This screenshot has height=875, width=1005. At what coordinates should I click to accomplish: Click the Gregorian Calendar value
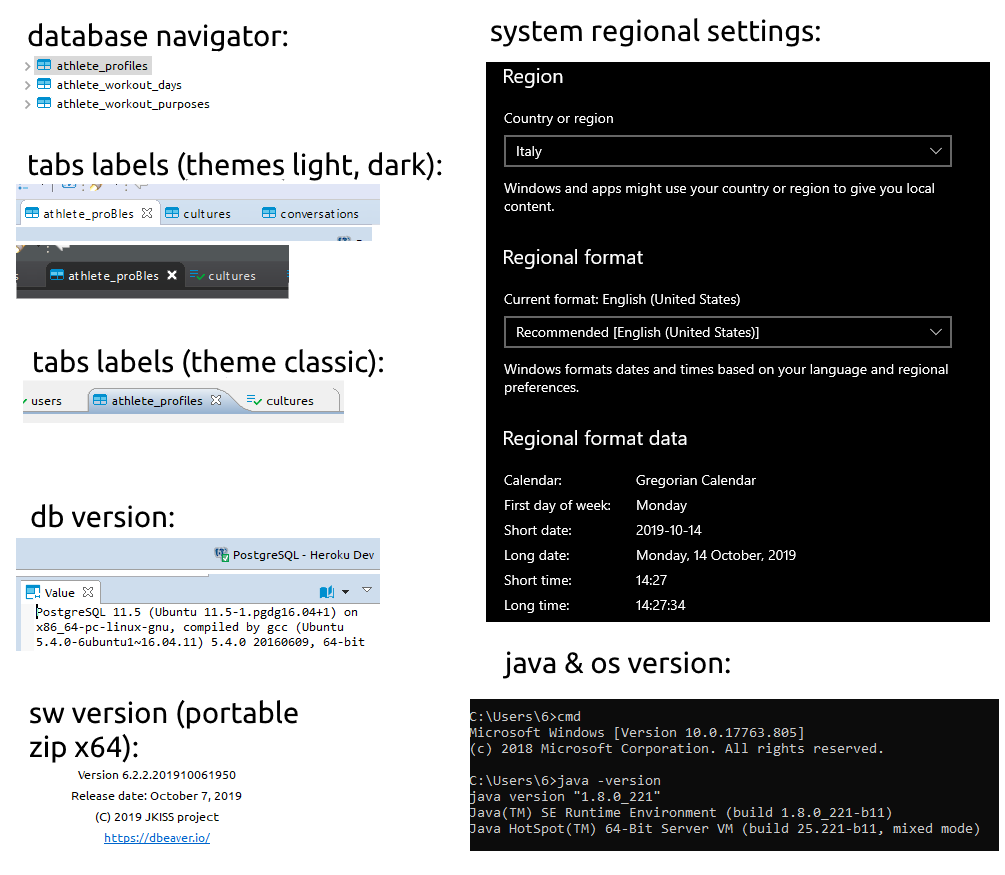pos(695,480)
